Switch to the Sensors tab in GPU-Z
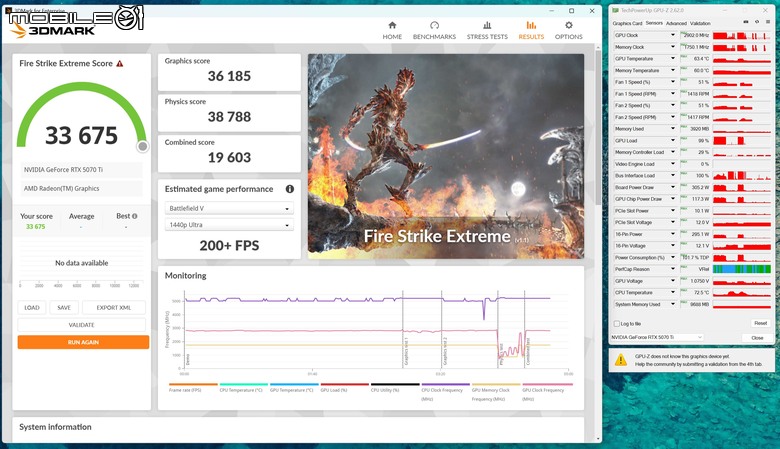Viewport: 780px width, 449px height. tap(654, 23)
